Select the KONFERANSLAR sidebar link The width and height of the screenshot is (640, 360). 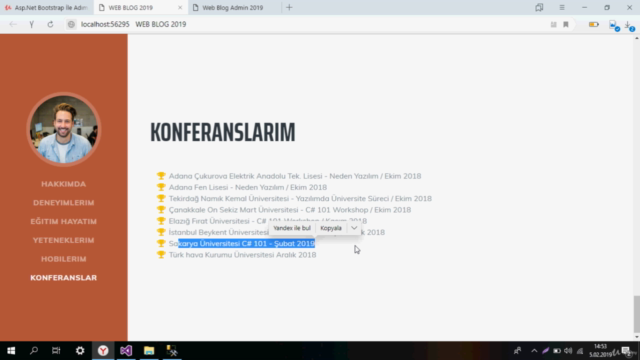[64, 278]
